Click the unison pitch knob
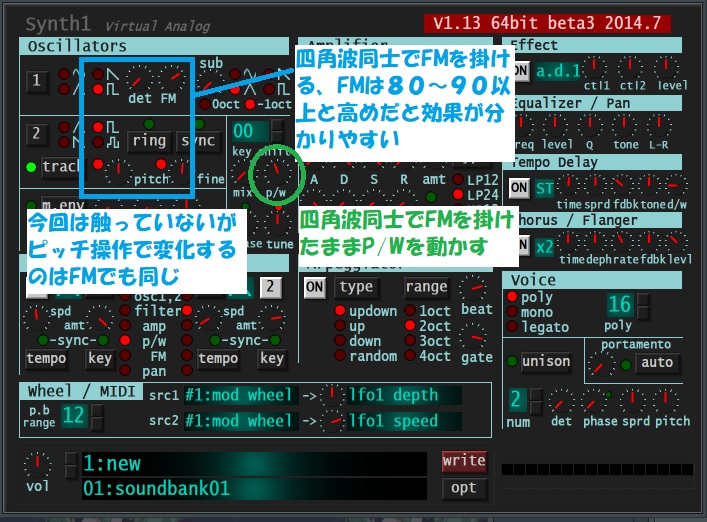Image resolution: width=707 pixels, height=522 pixels. coord(666,401)
